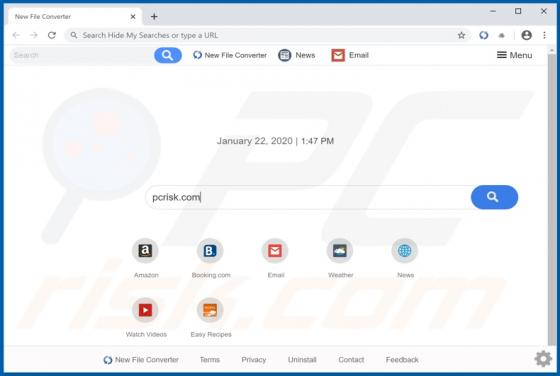The height and width of the screenshot is (376, 560).
Task: Click the large blue search button
Action: pos(494,197)
